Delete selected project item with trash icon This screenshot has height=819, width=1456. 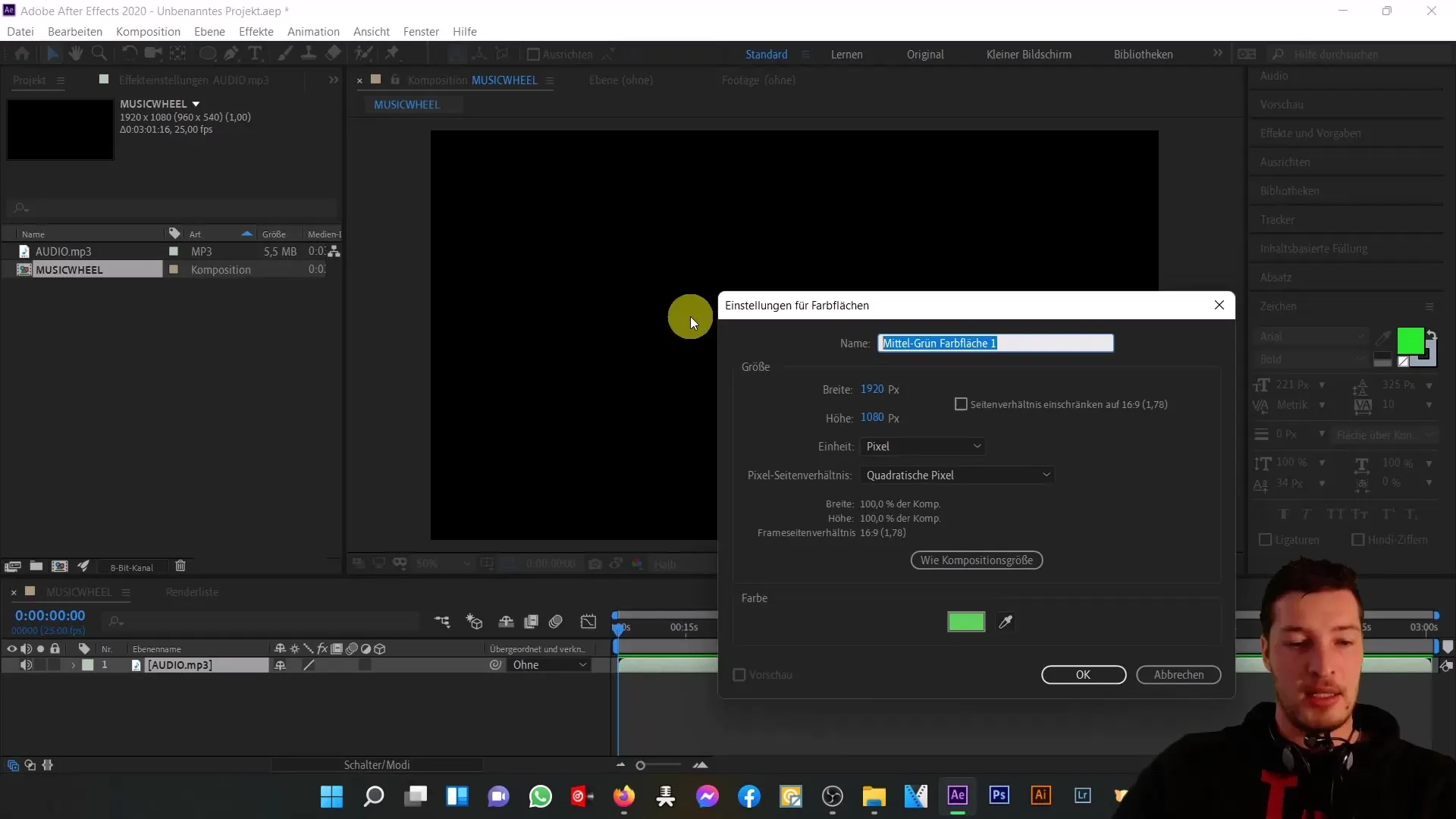tap(180, 566)
